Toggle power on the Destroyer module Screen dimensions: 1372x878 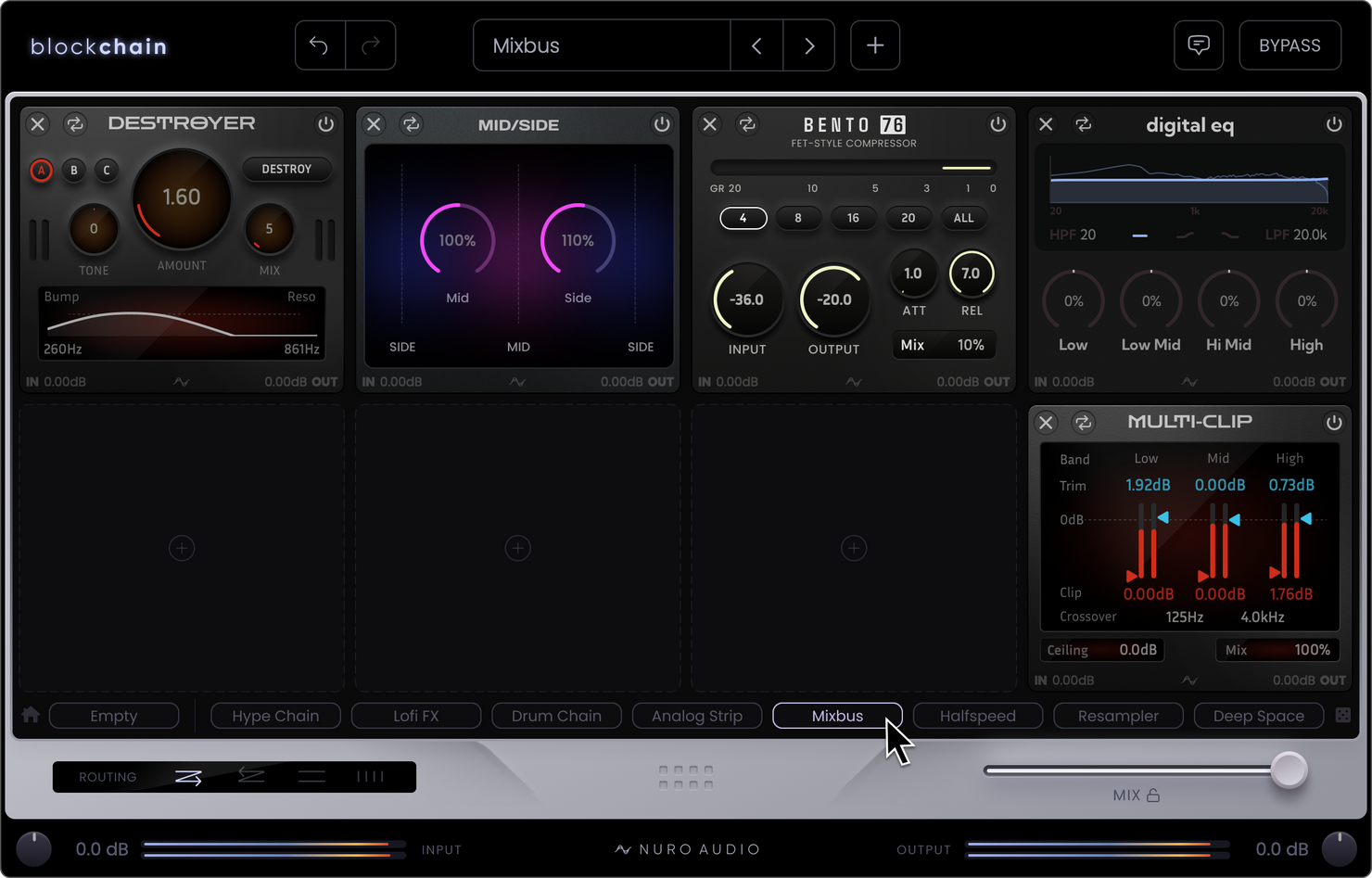pos(325,123)
